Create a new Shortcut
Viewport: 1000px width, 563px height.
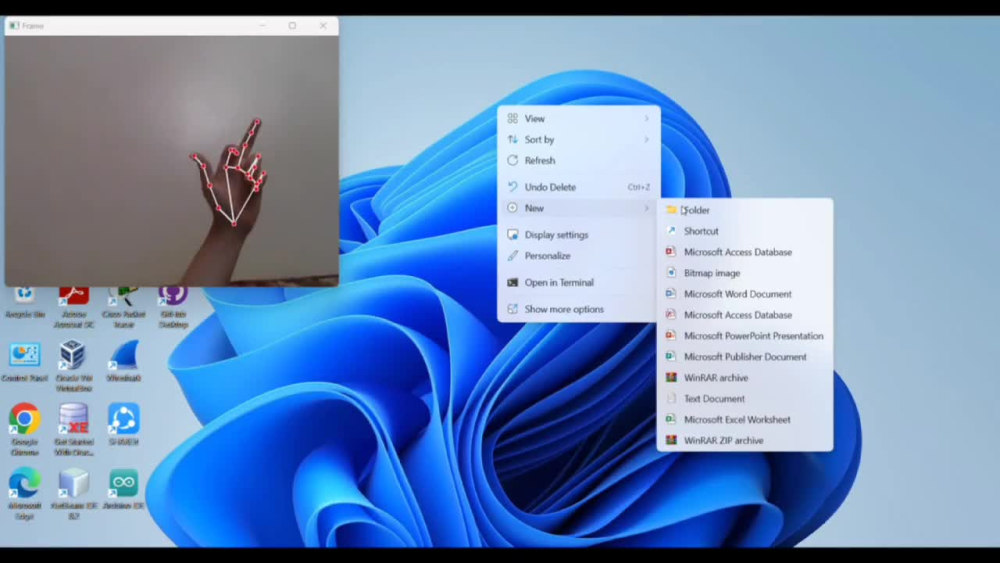(744, 231)
